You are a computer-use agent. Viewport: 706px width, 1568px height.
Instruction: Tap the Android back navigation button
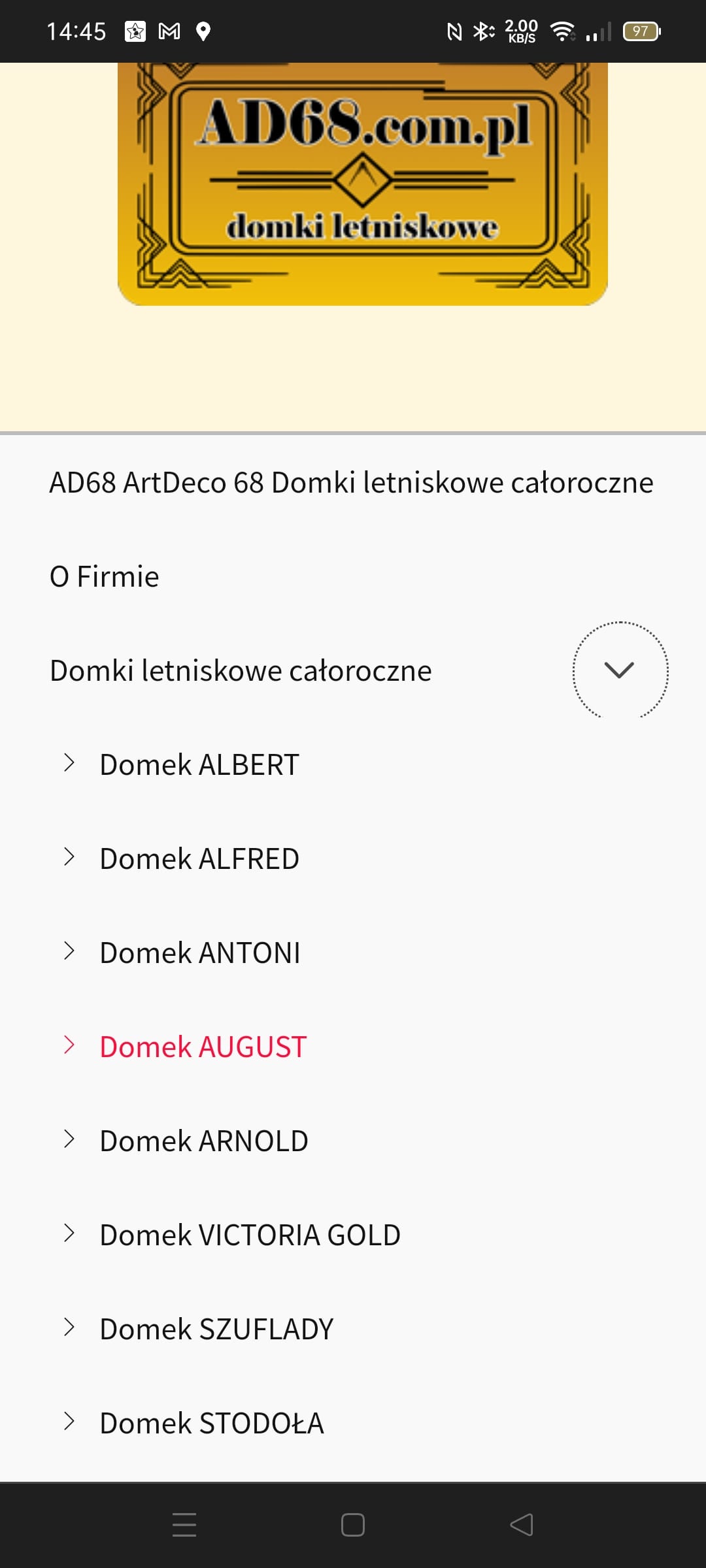tap(522, 1525)
